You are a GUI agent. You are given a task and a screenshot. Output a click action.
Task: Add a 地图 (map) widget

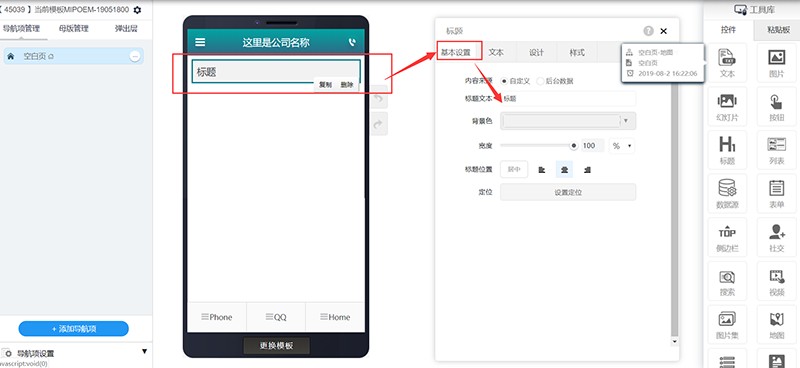click(777, 325)
